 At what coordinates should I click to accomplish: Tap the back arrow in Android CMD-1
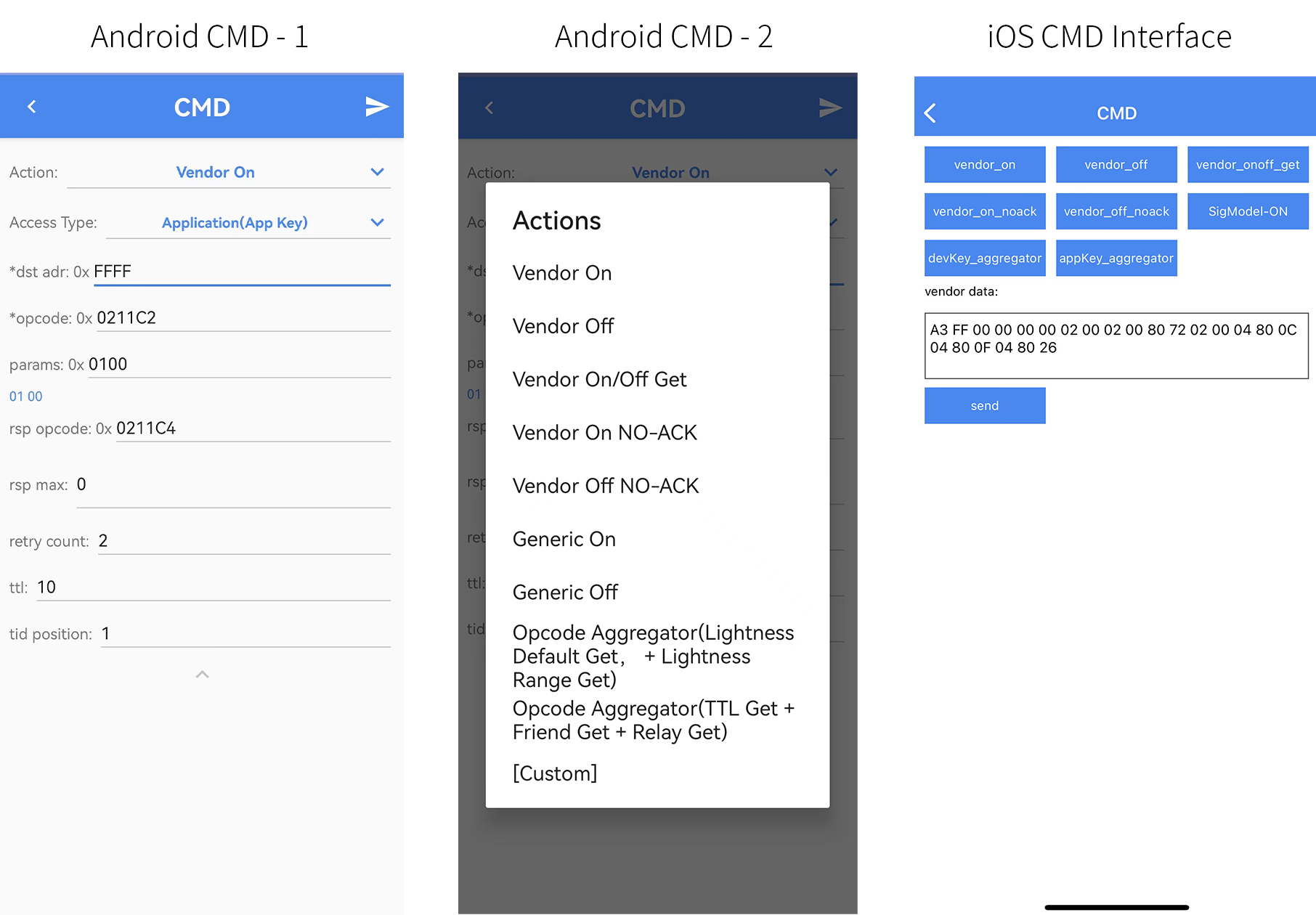click(x=31, y=107)
